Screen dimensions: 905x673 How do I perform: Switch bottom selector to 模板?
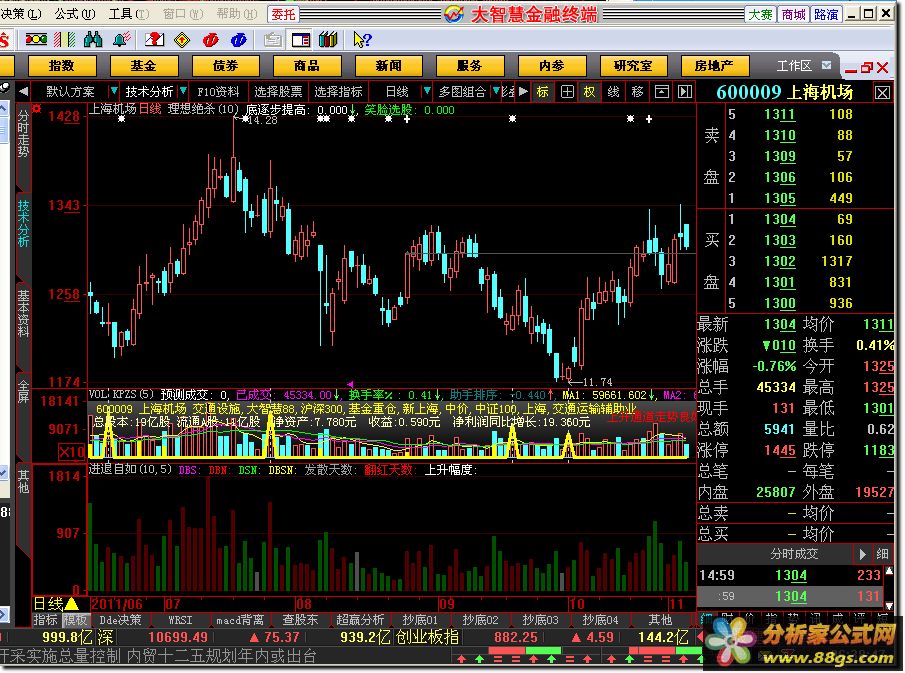click(x=74, y=620)
